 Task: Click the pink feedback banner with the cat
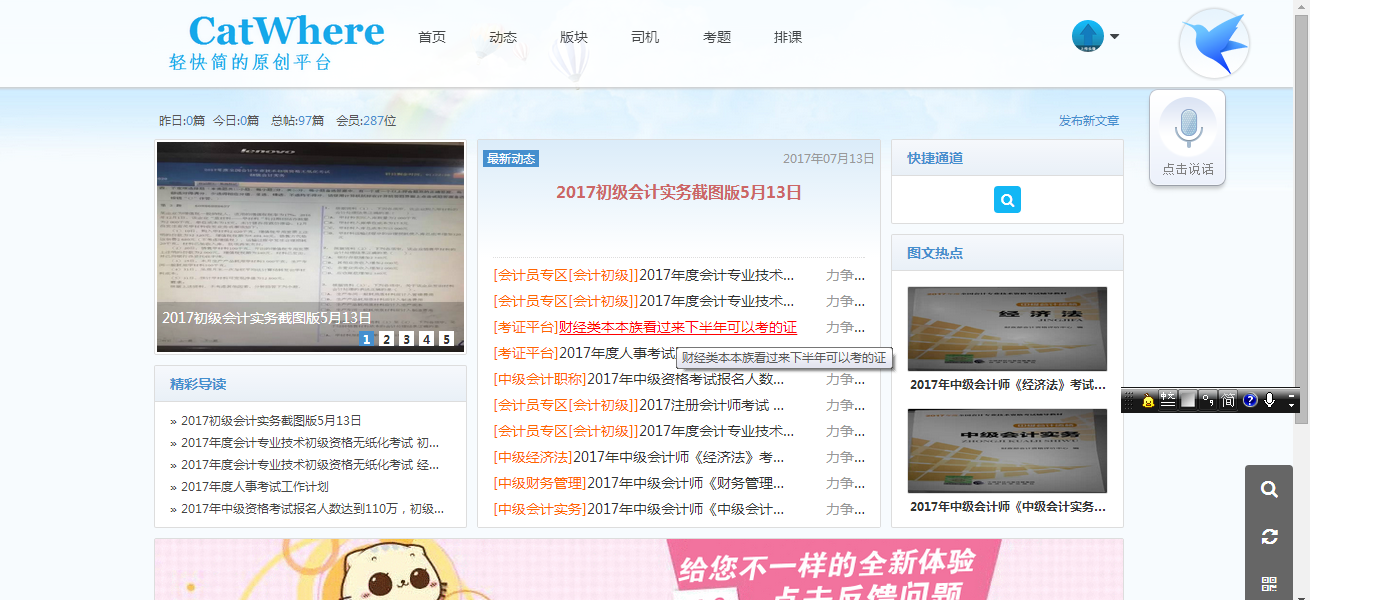click(x=638, y=569)
